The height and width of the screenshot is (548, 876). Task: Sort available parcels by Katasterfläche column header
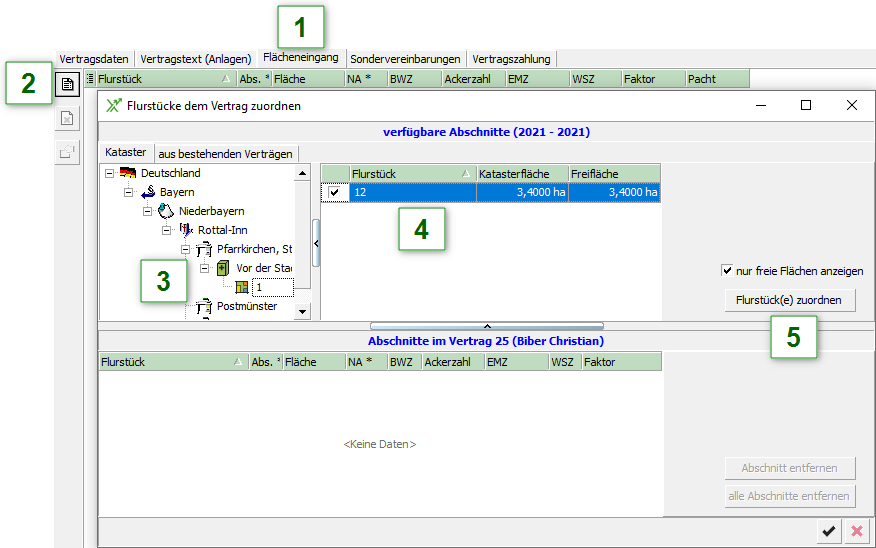[522, 174]
